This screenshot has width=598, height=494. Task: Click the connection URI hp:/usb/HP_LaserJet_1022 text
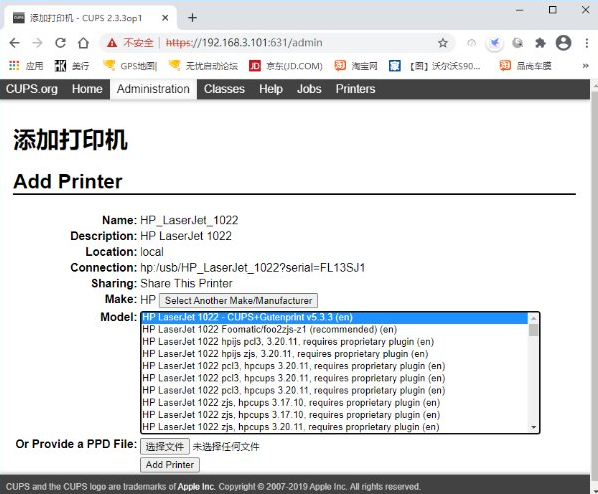click(252, 268)
